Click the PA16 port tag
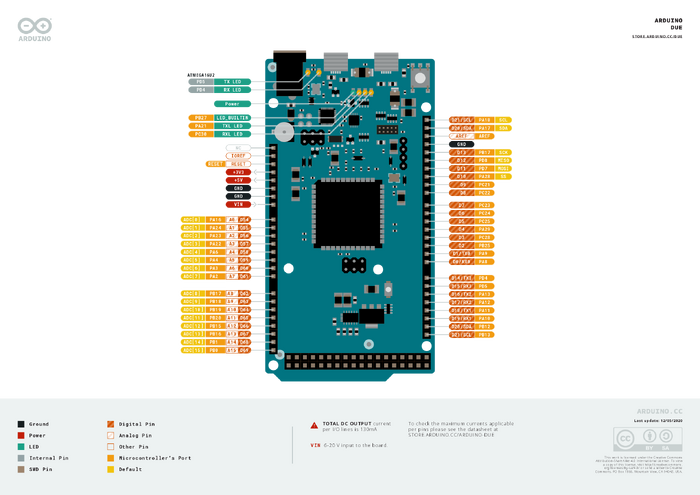 point(216,220)
